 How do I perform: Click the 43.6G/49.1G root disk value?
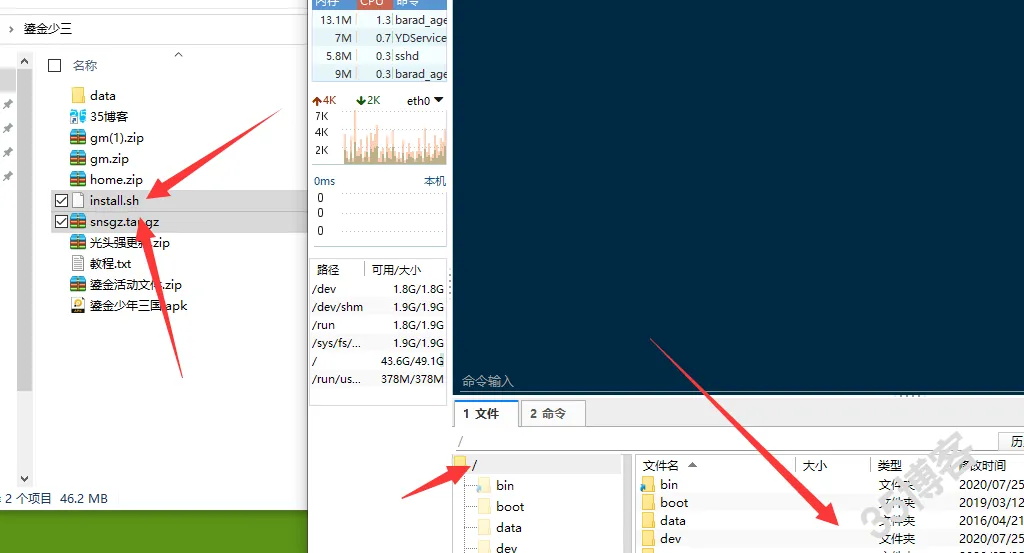coord(412,360)
